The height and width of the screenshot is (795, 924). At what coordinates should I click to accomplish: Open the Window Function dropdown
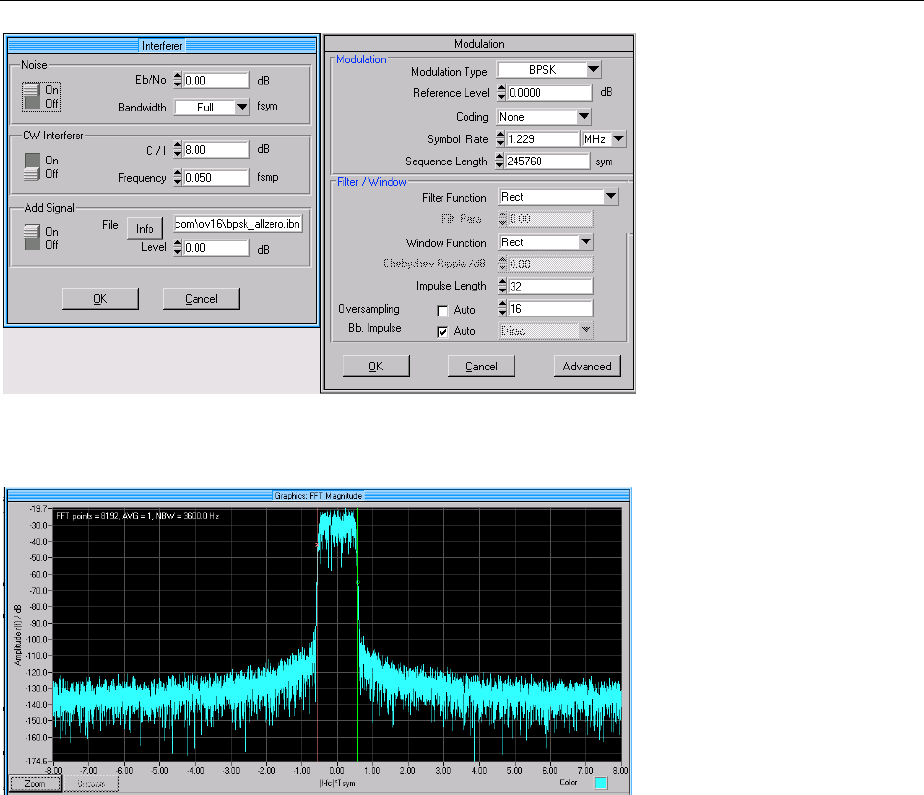584,243
